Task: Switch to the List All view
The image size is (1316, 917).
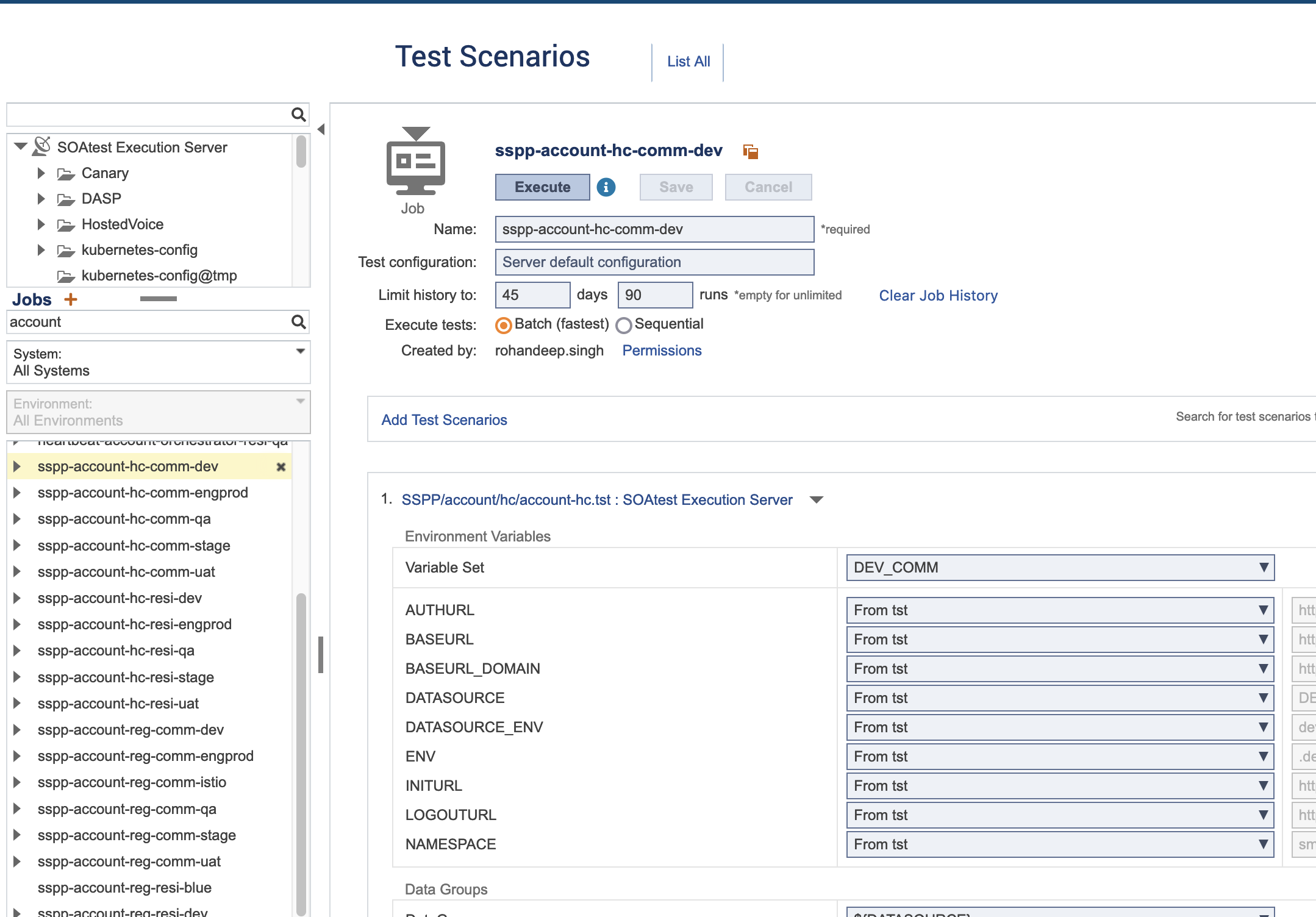Action: point(688,61)
